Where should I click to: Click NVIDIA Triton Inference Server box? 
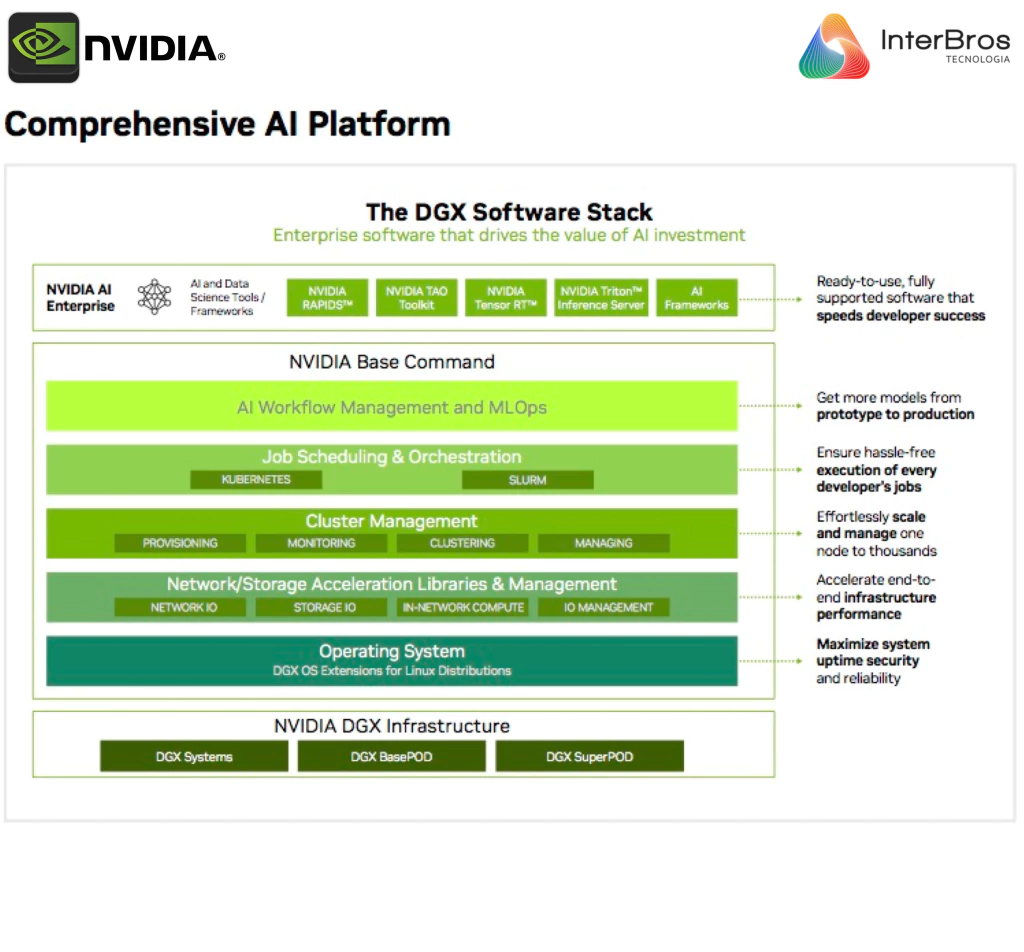[601, 298]
